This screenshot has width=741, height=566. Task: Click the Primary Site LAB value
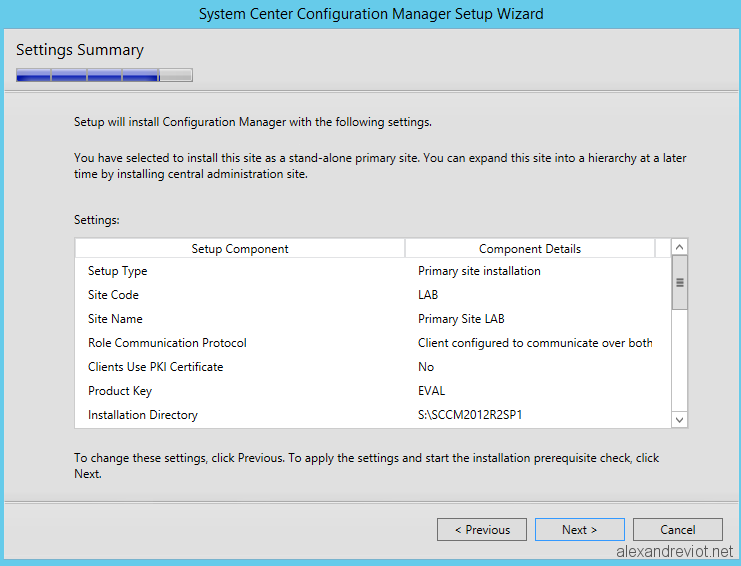coord(461,319)
